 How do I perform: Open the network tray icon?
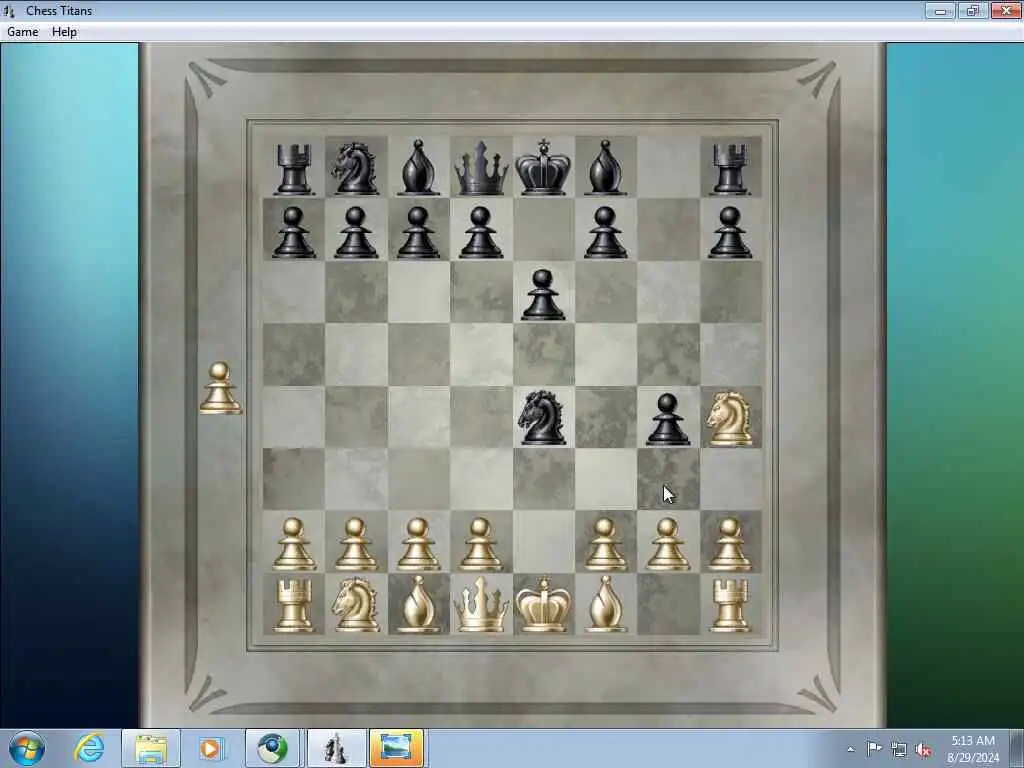click(899, 749)
